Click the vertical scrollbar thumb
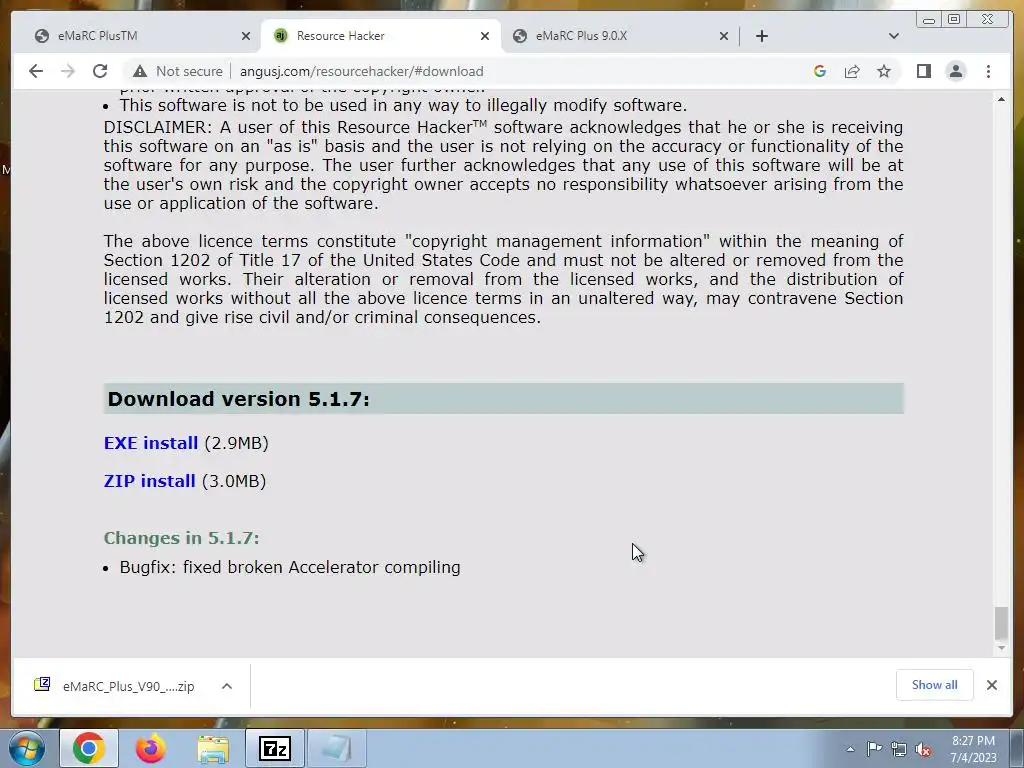This screenshot has height=768, width=1024. click(x=1001, y=623)
